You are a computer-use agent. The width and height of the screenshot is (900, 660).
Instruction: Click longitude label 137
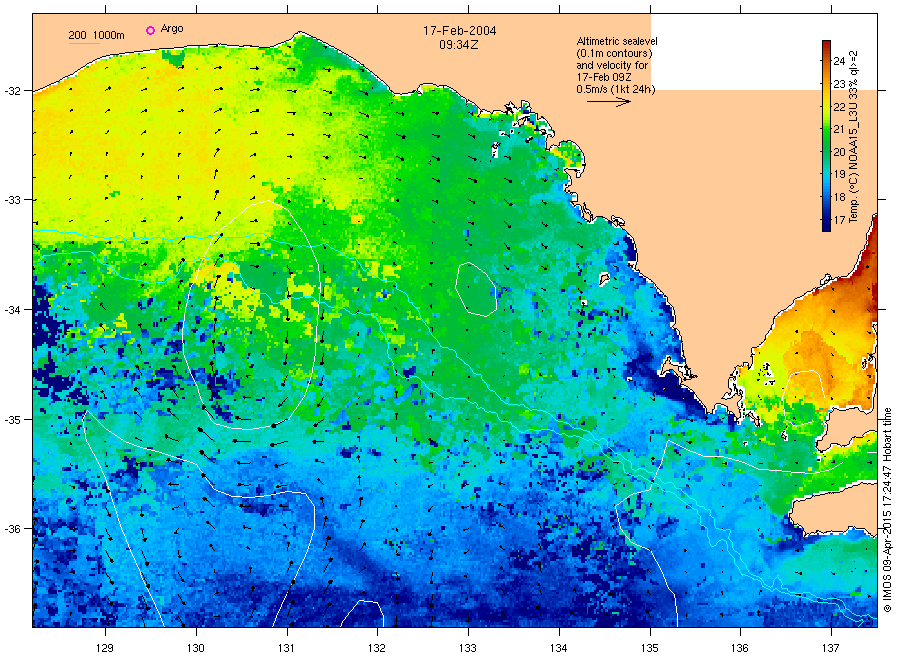(x=831, y=648)
